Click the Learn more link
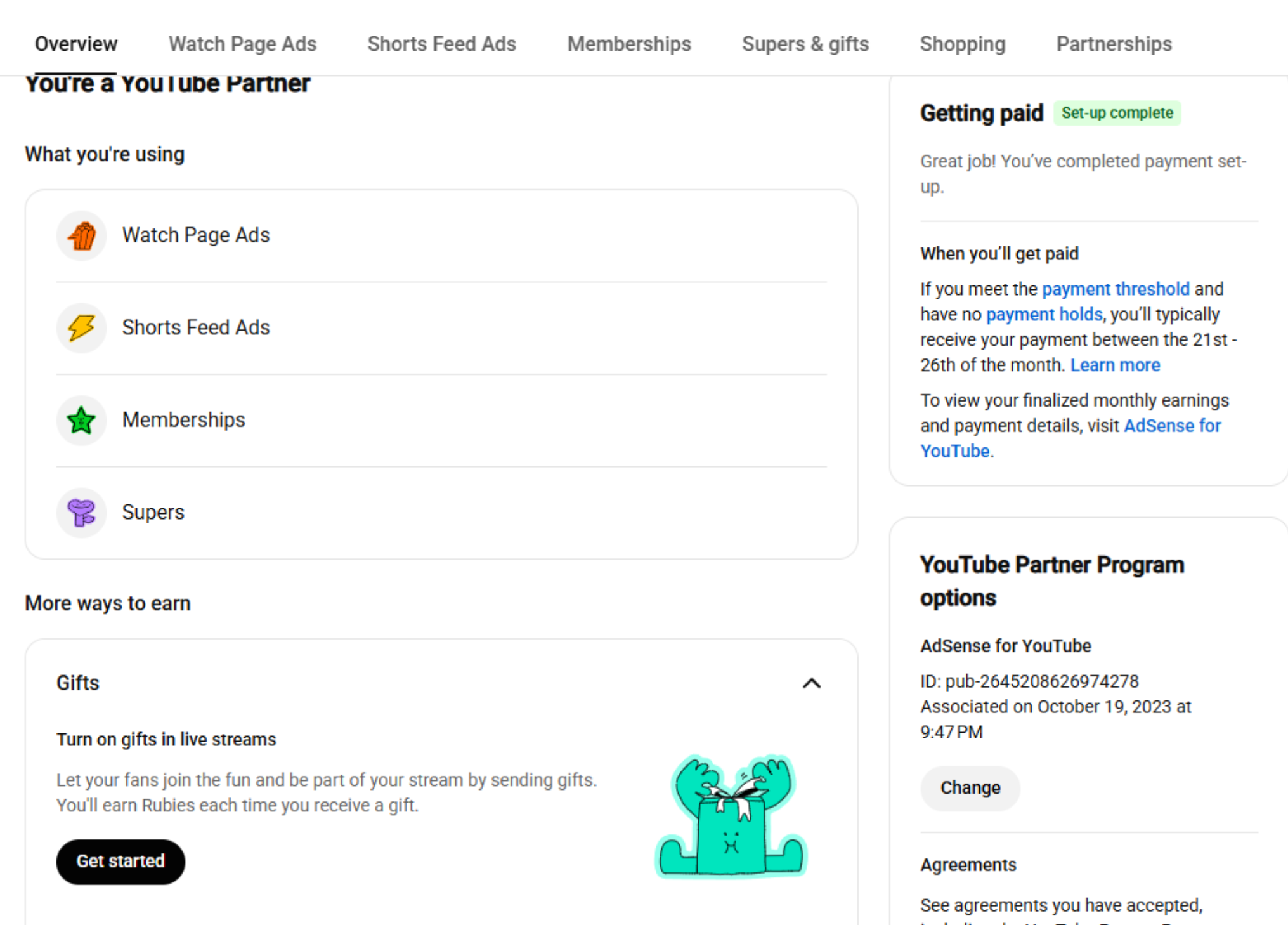Image resolution: width=1288 pixels, height=925 pixels. [x=1115, y=365]
